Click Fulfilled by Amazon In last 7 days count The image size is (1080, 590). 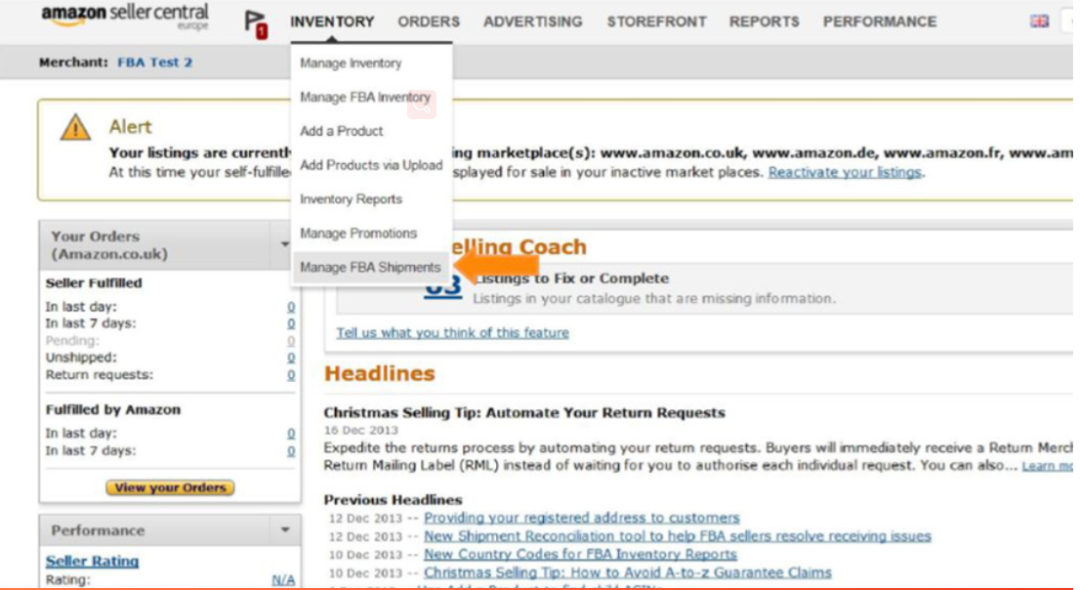(x=291, y=451)
